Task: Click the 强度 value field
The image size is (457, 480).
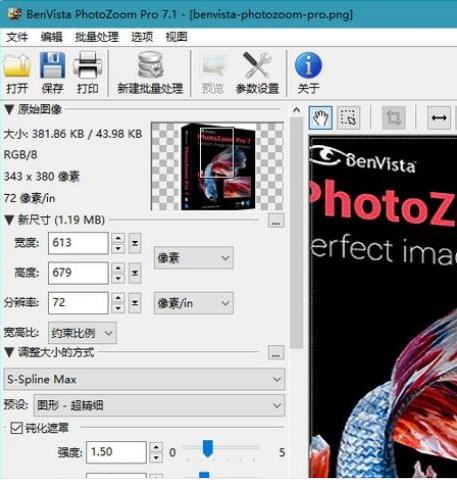Action: click(x=116, y=452)
